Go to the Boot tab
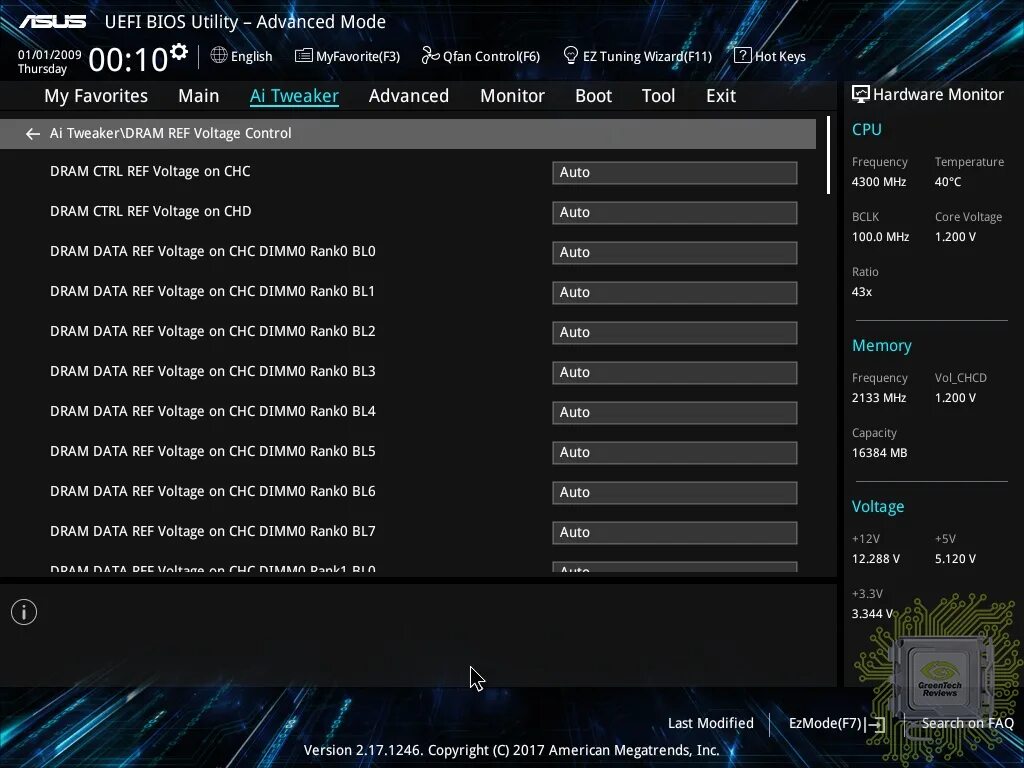The image size is (1024, 768). click(x=593, y=96)
